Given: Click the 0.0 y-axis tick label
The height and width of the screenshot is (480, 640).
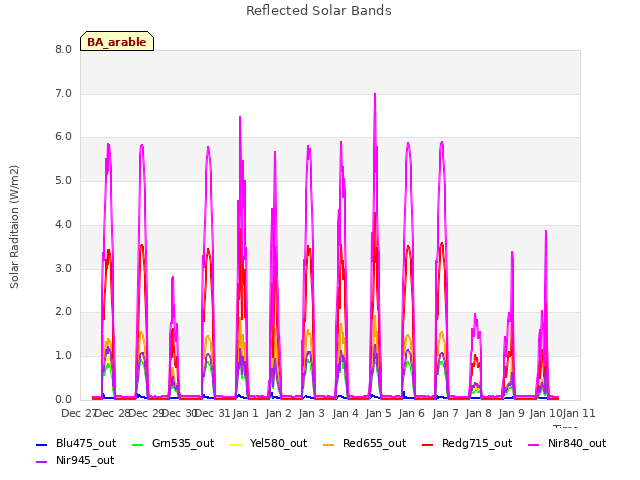Looking at the screenshot, I should 63,400.
